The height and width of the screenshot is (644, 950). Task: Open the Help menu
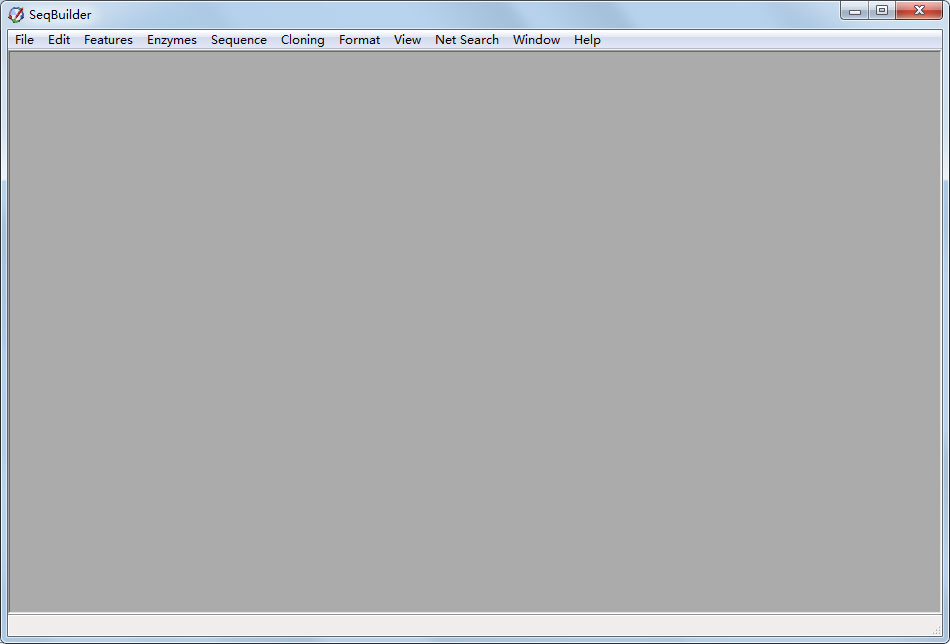pos(587,40)
